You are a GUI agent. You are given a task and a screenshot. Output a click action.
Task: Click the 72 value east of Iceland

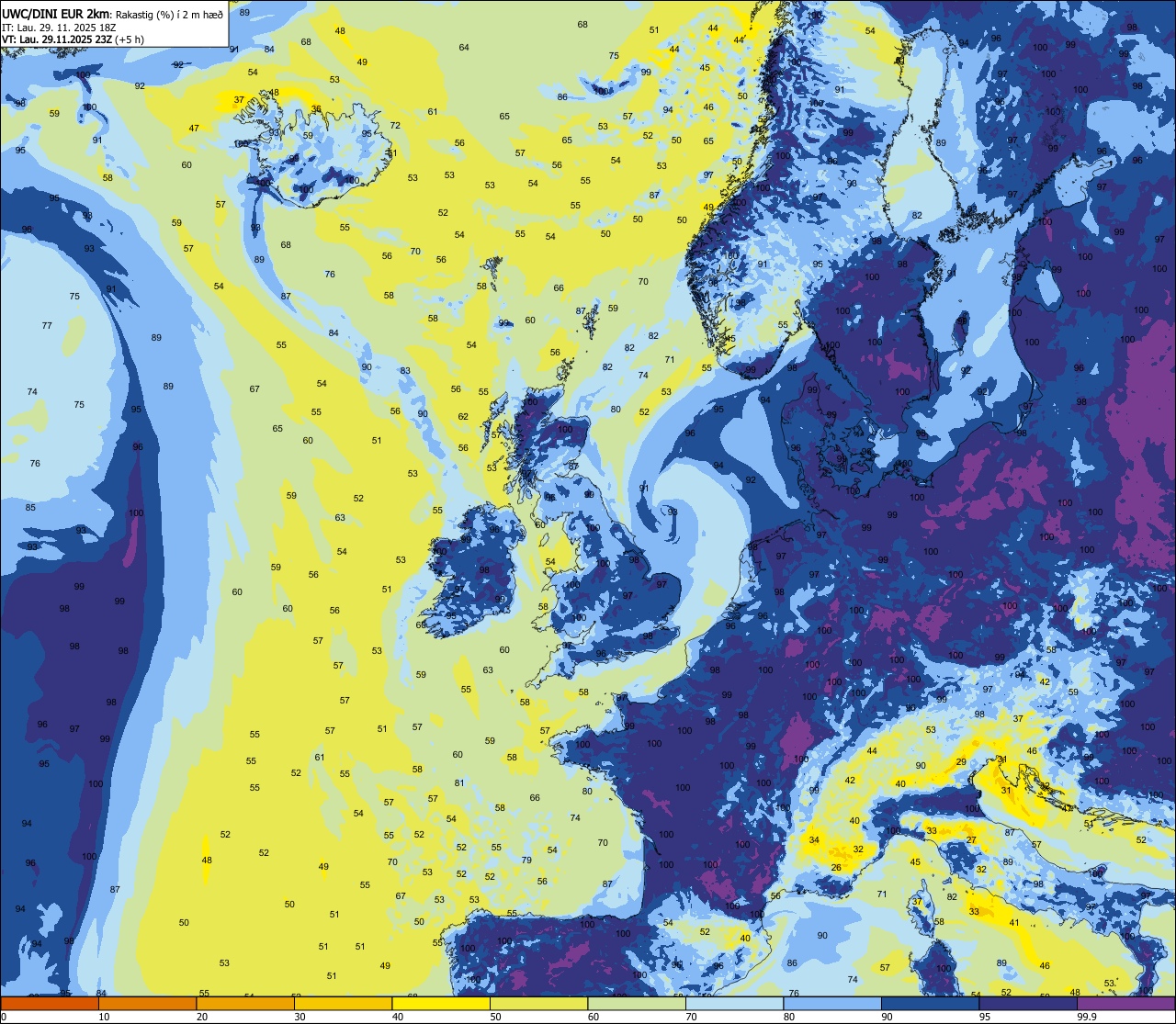pyautogui.click(x=395, y=126)
